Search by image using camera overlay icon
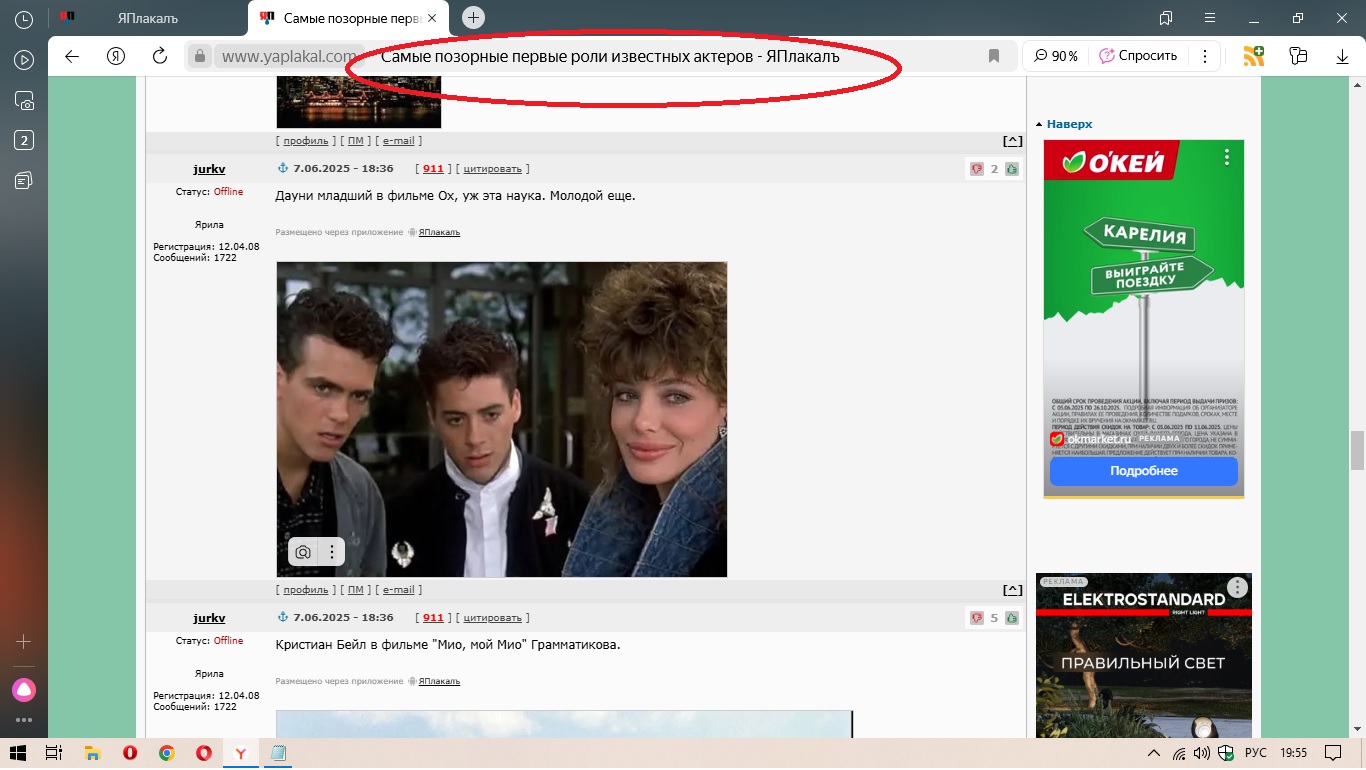This screenshot has width=1366, height=770. (303, 552)
